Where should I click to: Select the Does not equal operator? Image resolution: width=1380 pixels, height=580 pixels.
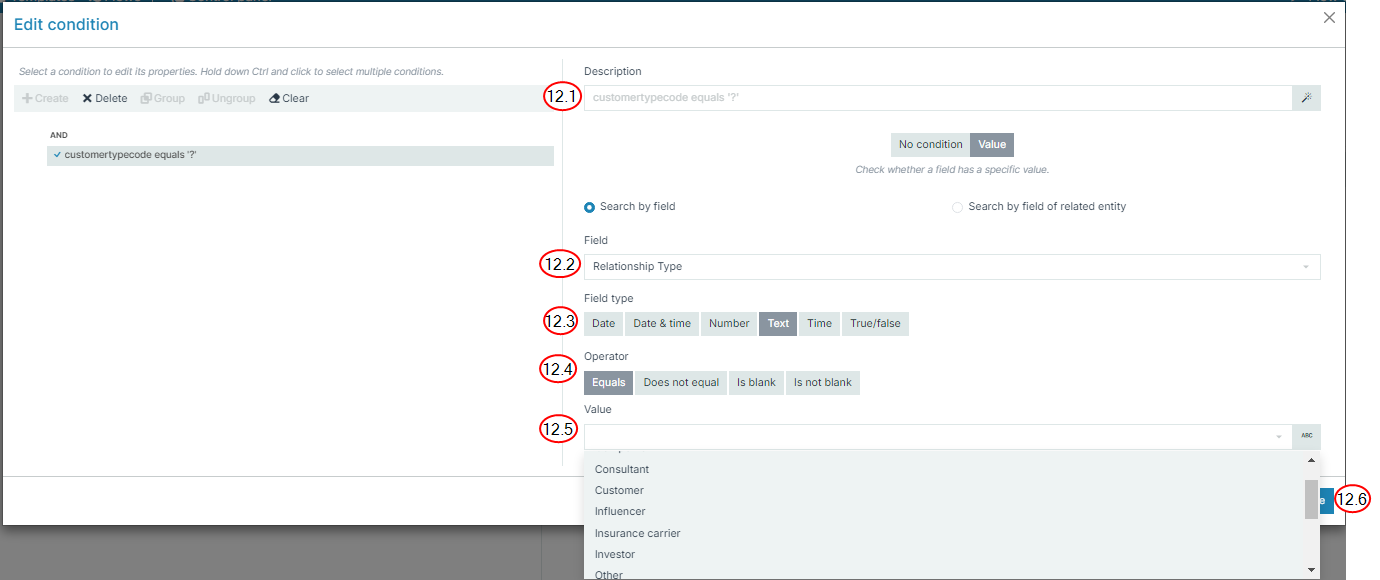tap(681, 383)
